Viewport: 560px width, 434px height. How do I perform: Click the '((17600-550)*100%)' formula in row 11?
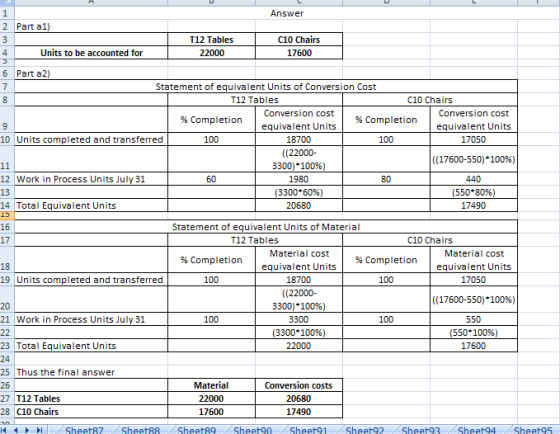[x=474, y=159]
